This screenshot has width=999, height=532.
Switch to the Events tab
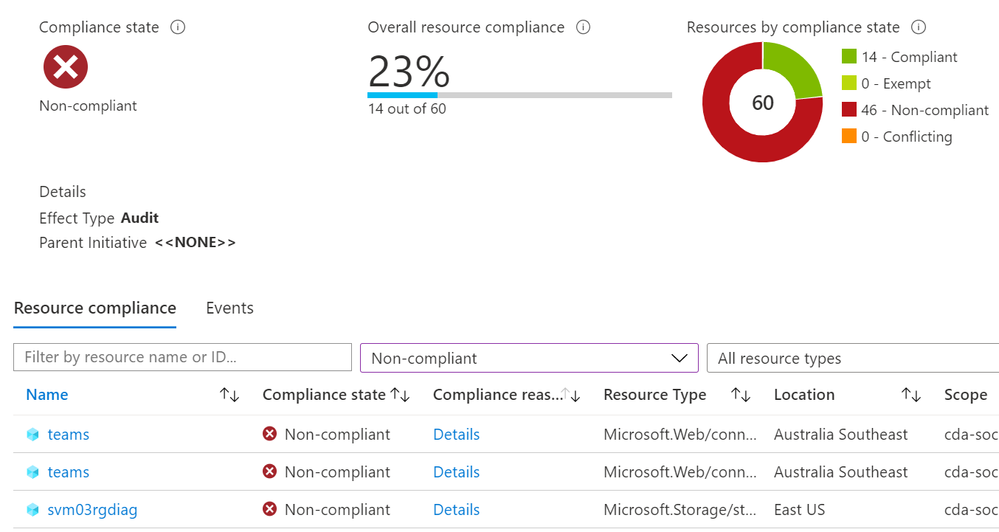click(230, 308)
